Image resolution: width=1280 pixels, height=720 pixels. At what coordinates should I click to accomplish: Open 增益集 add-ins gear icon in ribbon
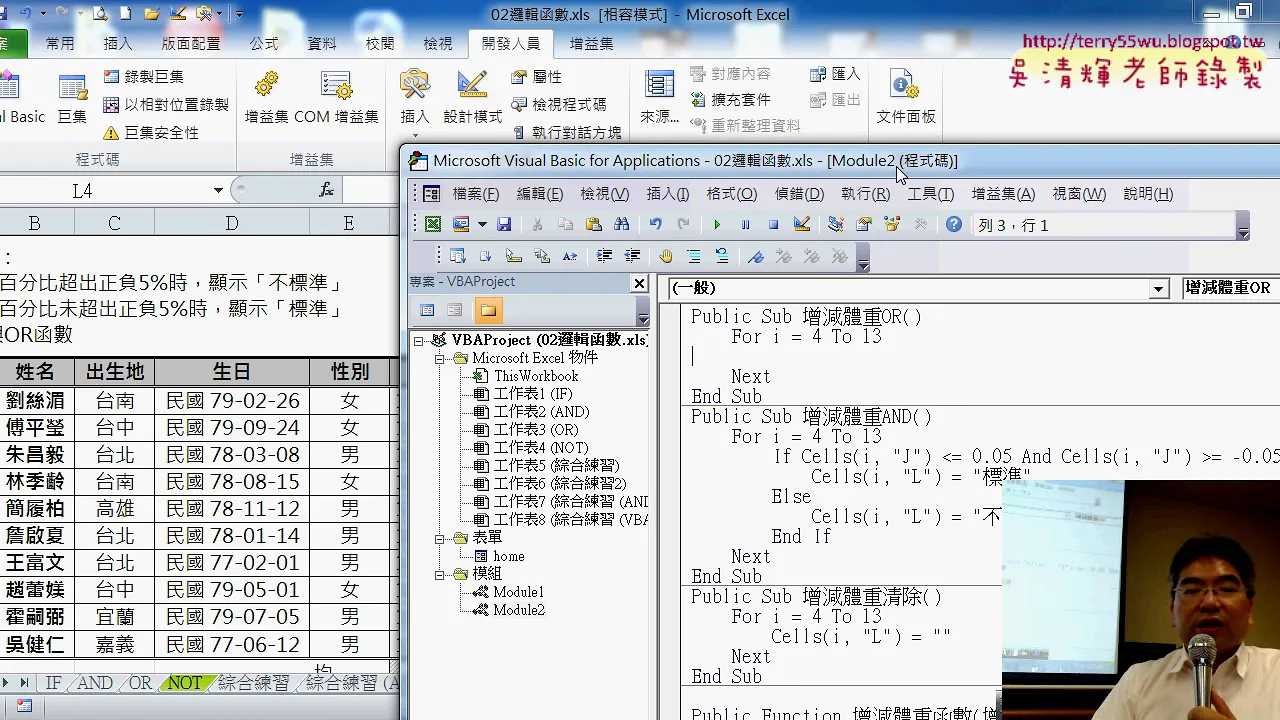[267, 98]
